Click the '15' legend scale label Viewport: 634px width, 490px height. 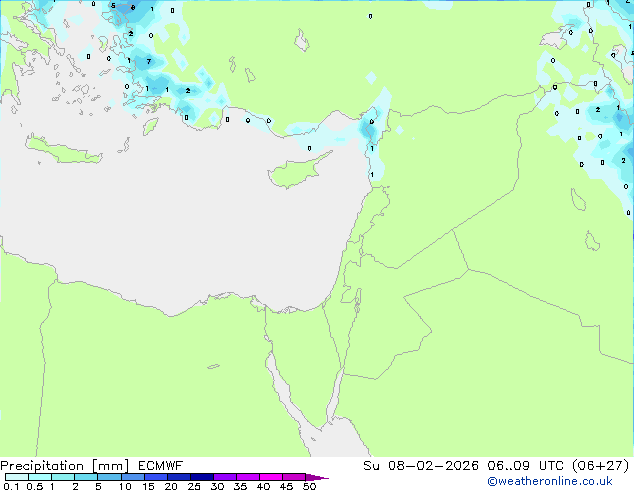[148, 486]
